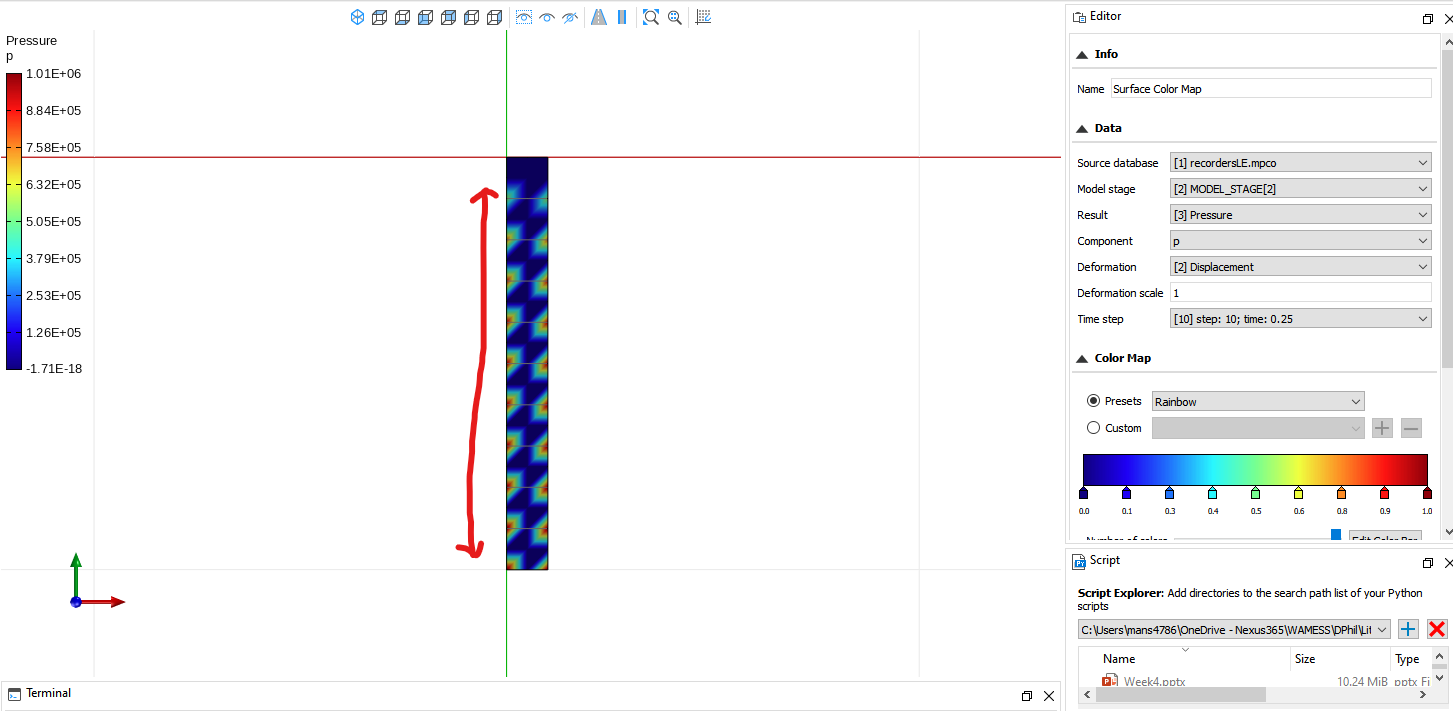
Task: Open the Component dropdown
Action: [1301, 241]
